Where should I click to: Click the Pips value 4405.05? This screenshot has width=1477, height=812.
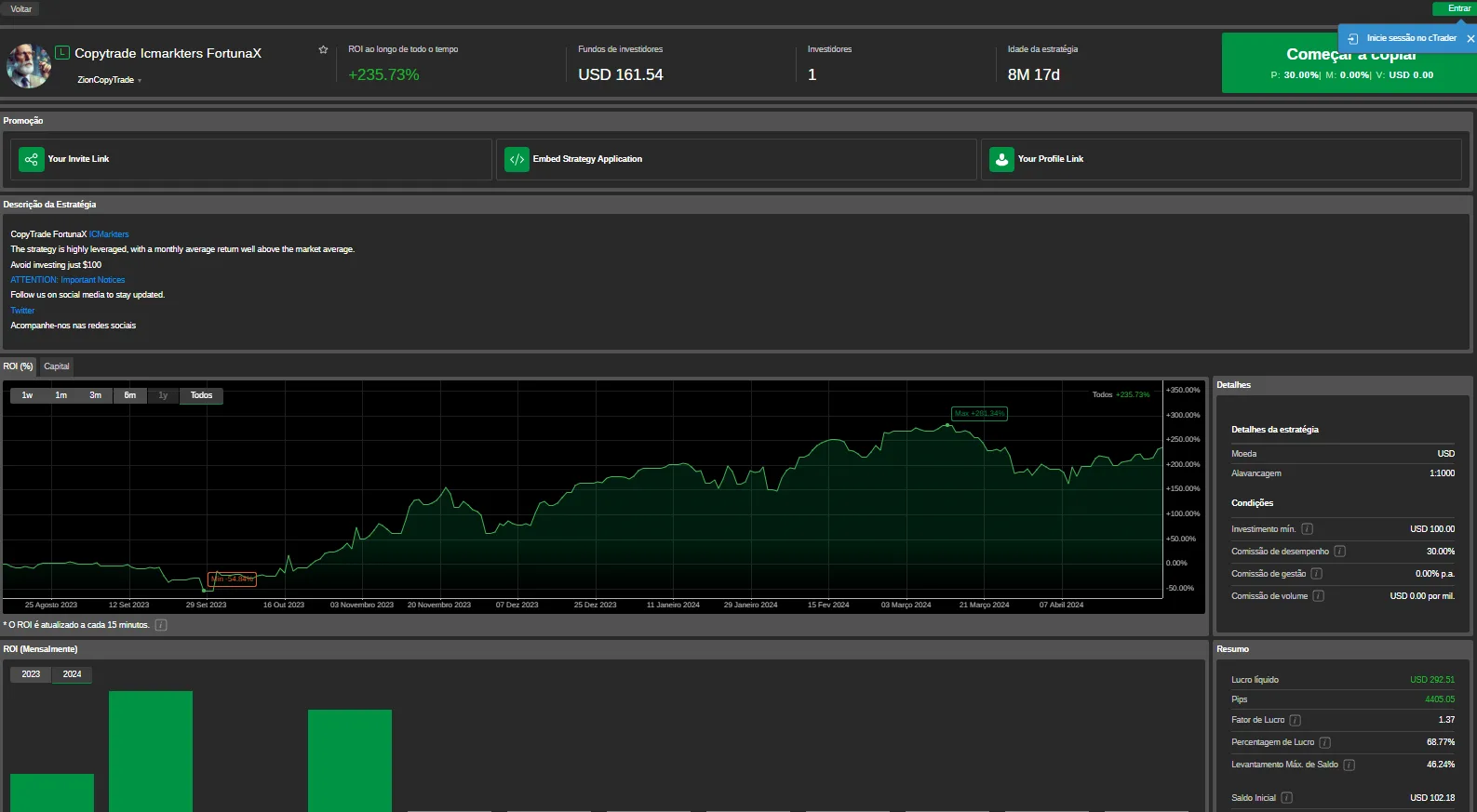point(1440,699)
